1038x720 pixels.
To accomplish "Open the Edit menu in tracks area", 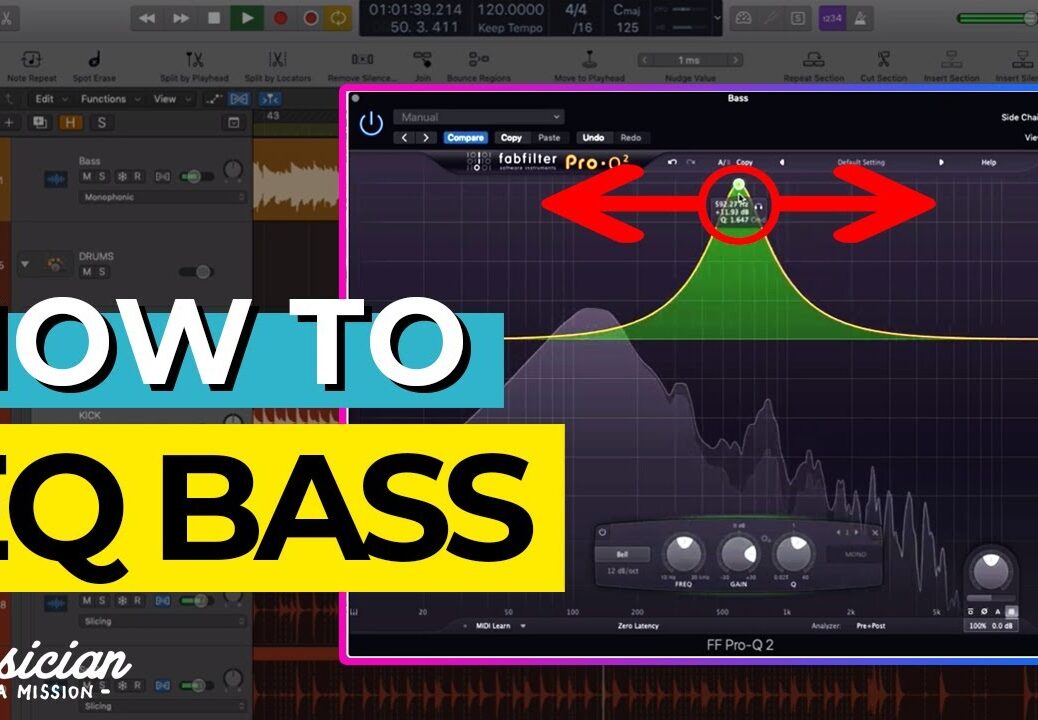I will pyautogui.click(x=51, y=99).
